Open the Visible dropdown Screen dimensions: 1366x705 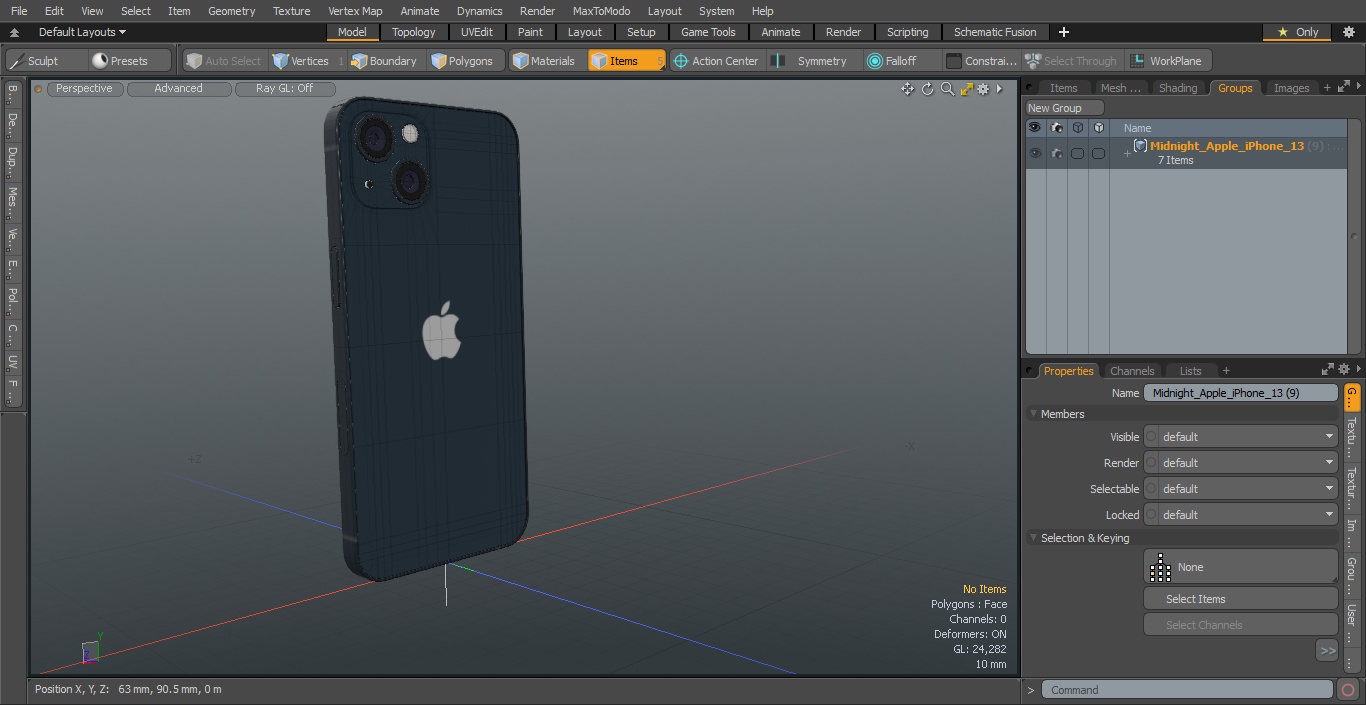(x=1240, y=437)
